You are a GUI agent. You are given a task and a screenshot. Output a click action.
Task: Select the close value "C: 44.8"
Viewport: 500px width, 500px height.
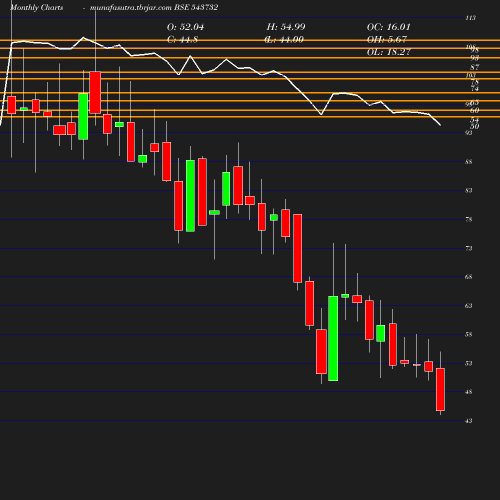(182, 40)
